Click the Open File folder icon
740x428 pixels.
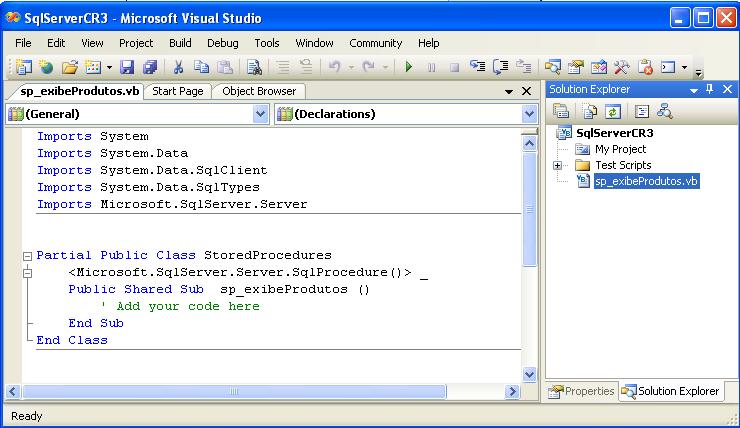pos(70,67)
